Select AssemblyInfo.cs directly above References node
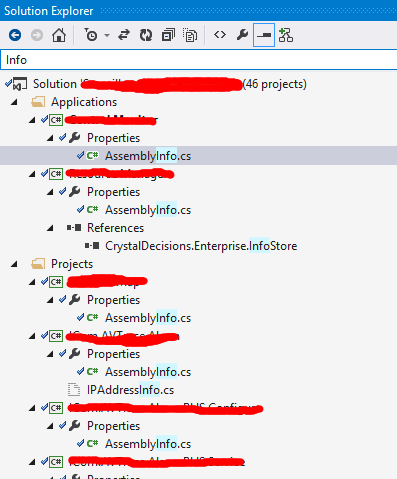Screen dimensions: 397x479 pyautogui.click(x=148, y=210)
